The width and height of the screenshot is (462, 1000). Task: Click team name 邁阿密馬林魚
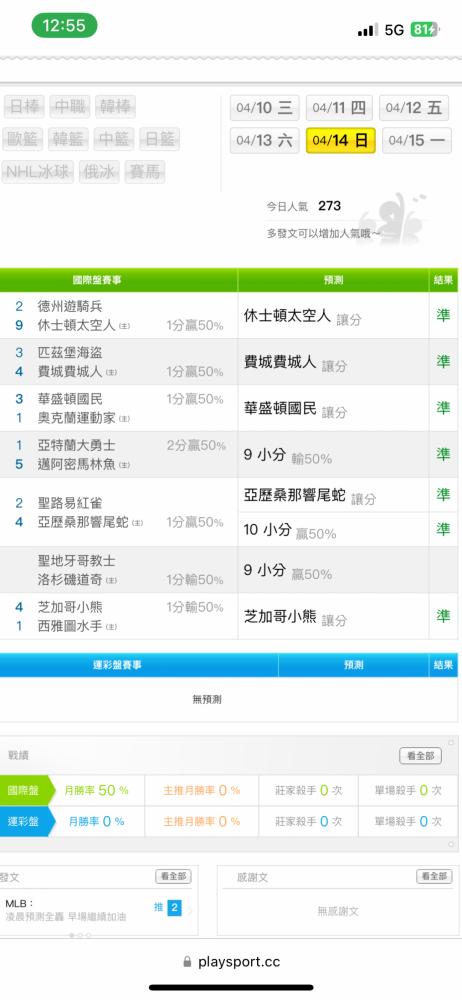77,464
